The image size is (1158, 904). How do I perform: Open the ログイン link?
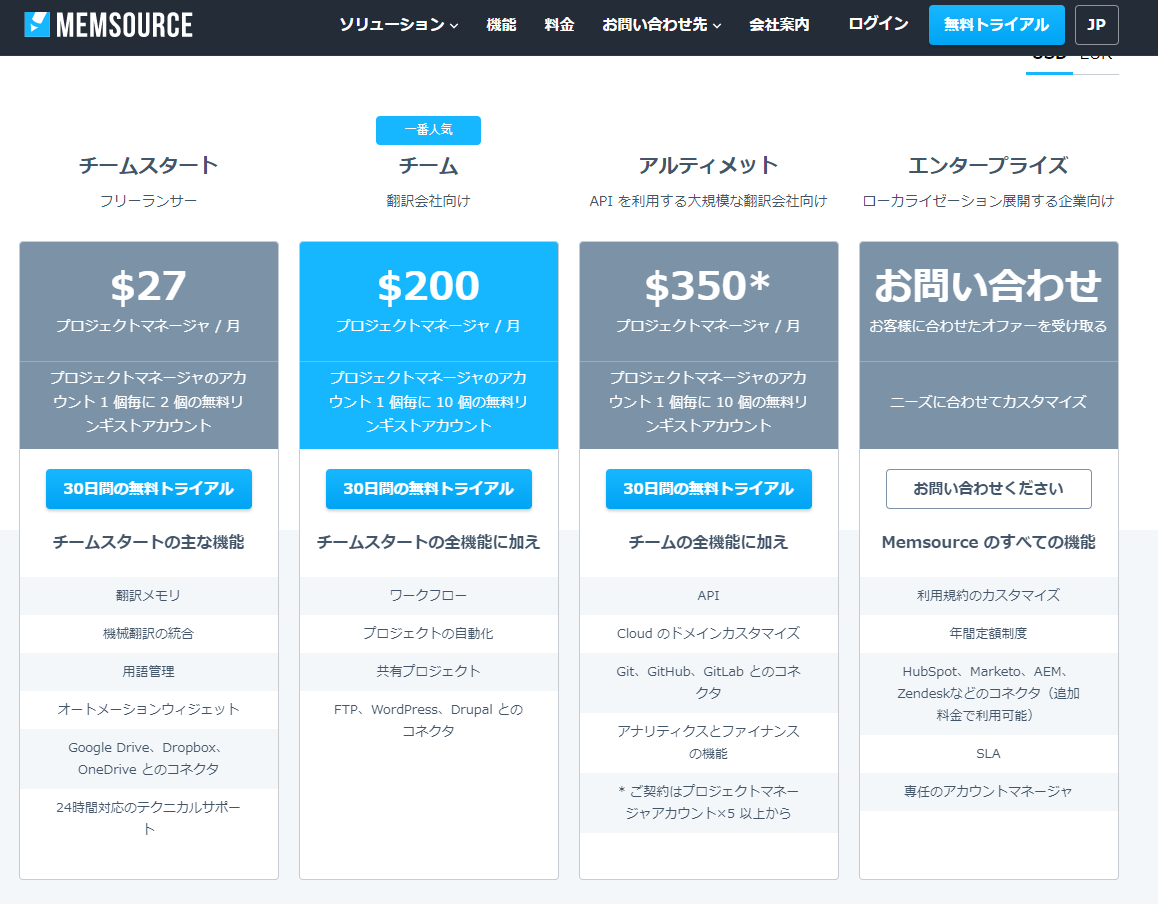click(x=878, y=24)
